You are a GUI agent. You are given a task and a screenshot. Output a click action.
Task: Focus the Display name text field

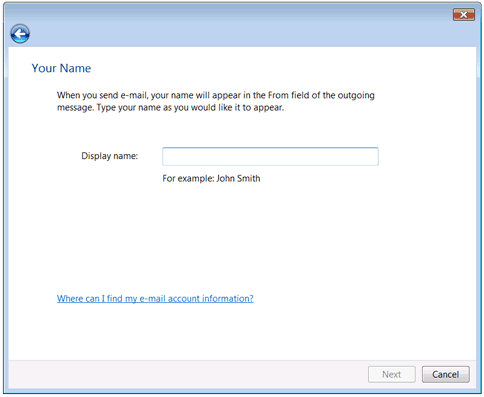pos(270,156)
